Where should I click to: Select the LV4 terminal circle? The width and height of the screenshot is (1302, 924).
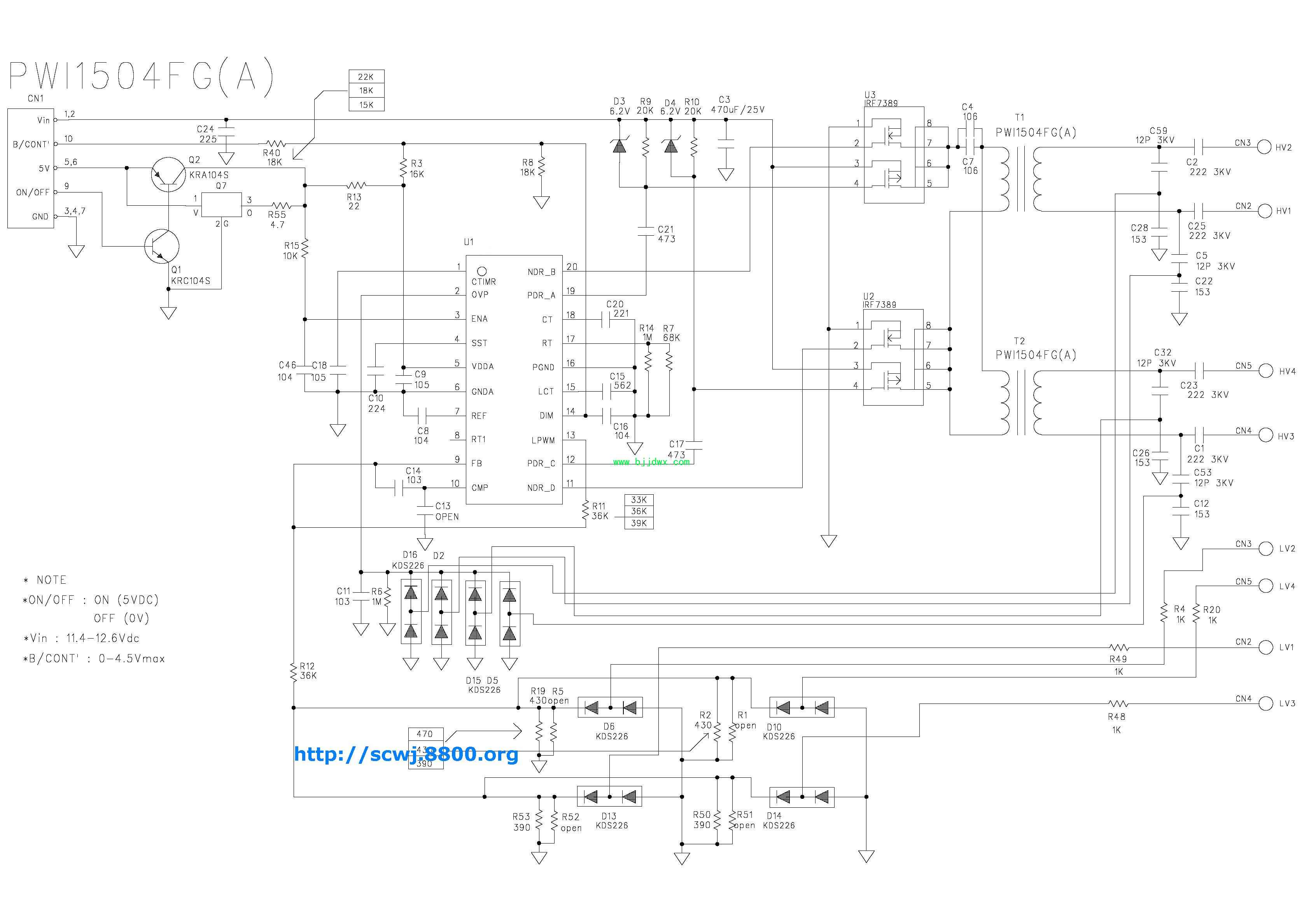(1265, 586)
